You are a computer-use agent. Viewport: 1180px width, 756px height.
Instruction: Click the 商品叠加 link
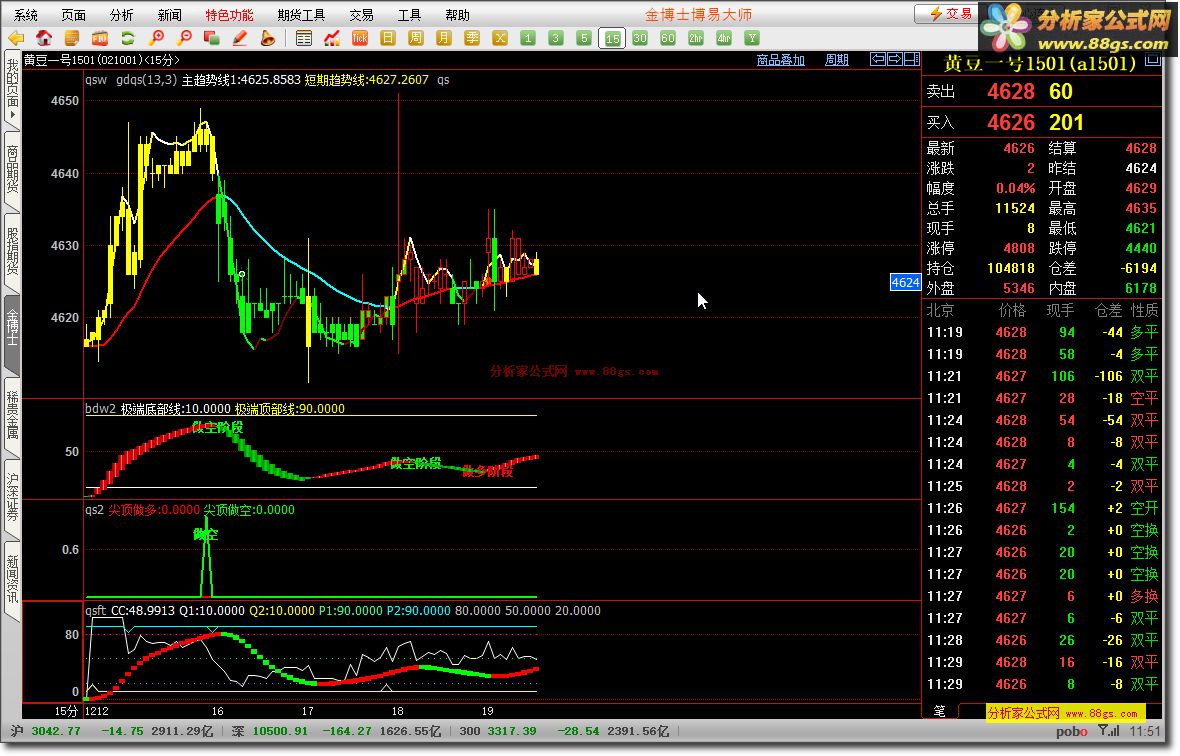[780, 60]
